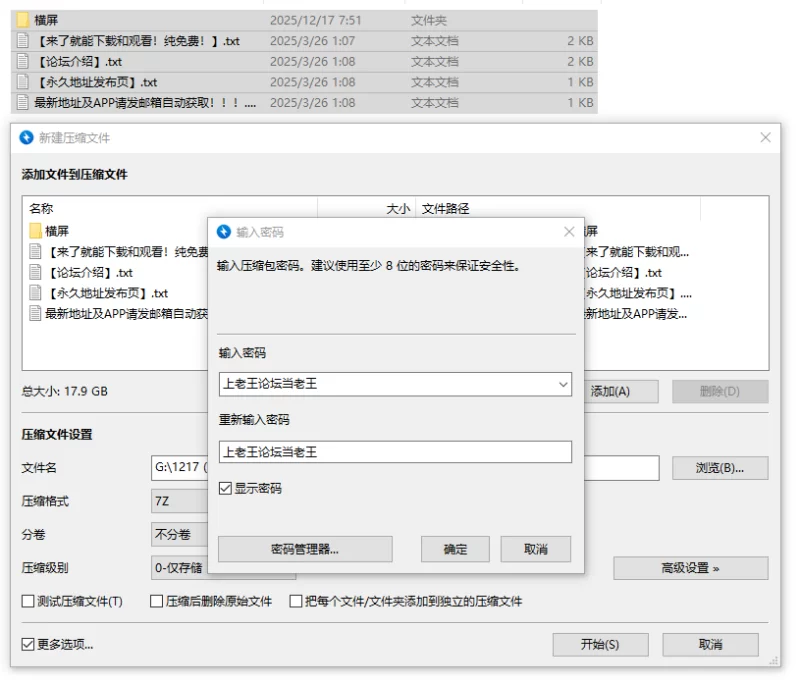Screen dimensions: 800x685
Task: Sort by 文件路径 column header
Action: [445, 209]
